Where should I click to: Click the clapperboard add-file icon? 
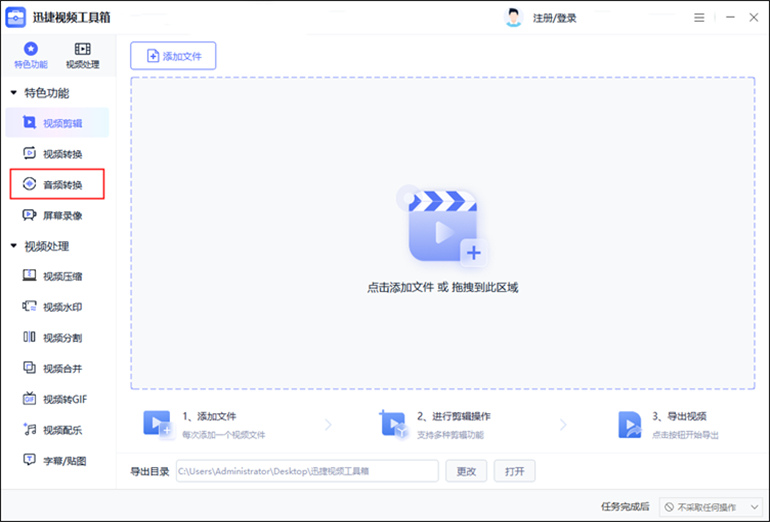442,228
